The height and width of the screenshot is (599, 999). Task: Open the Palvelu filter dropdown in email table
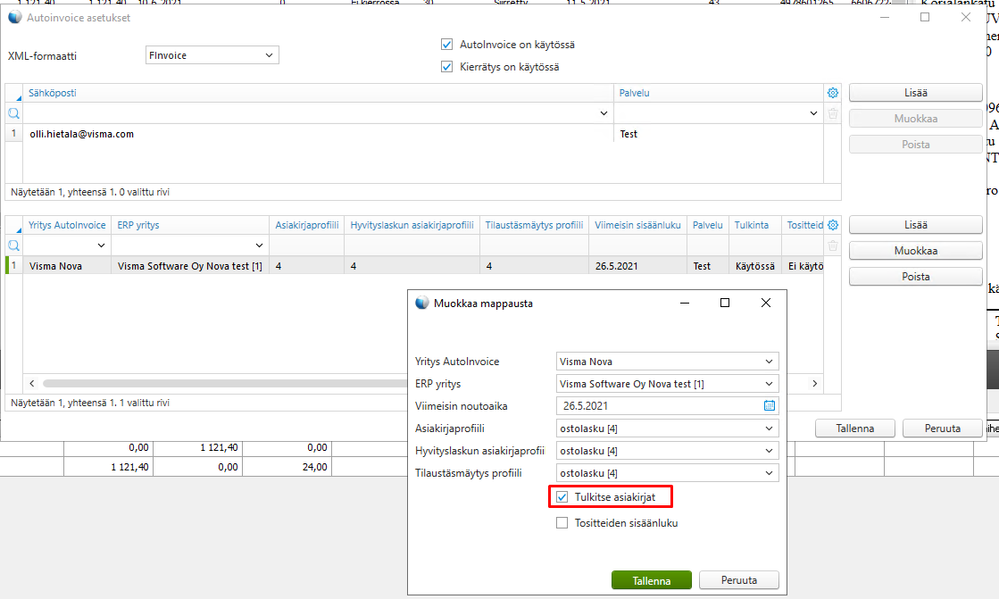(x=813, y=113)
